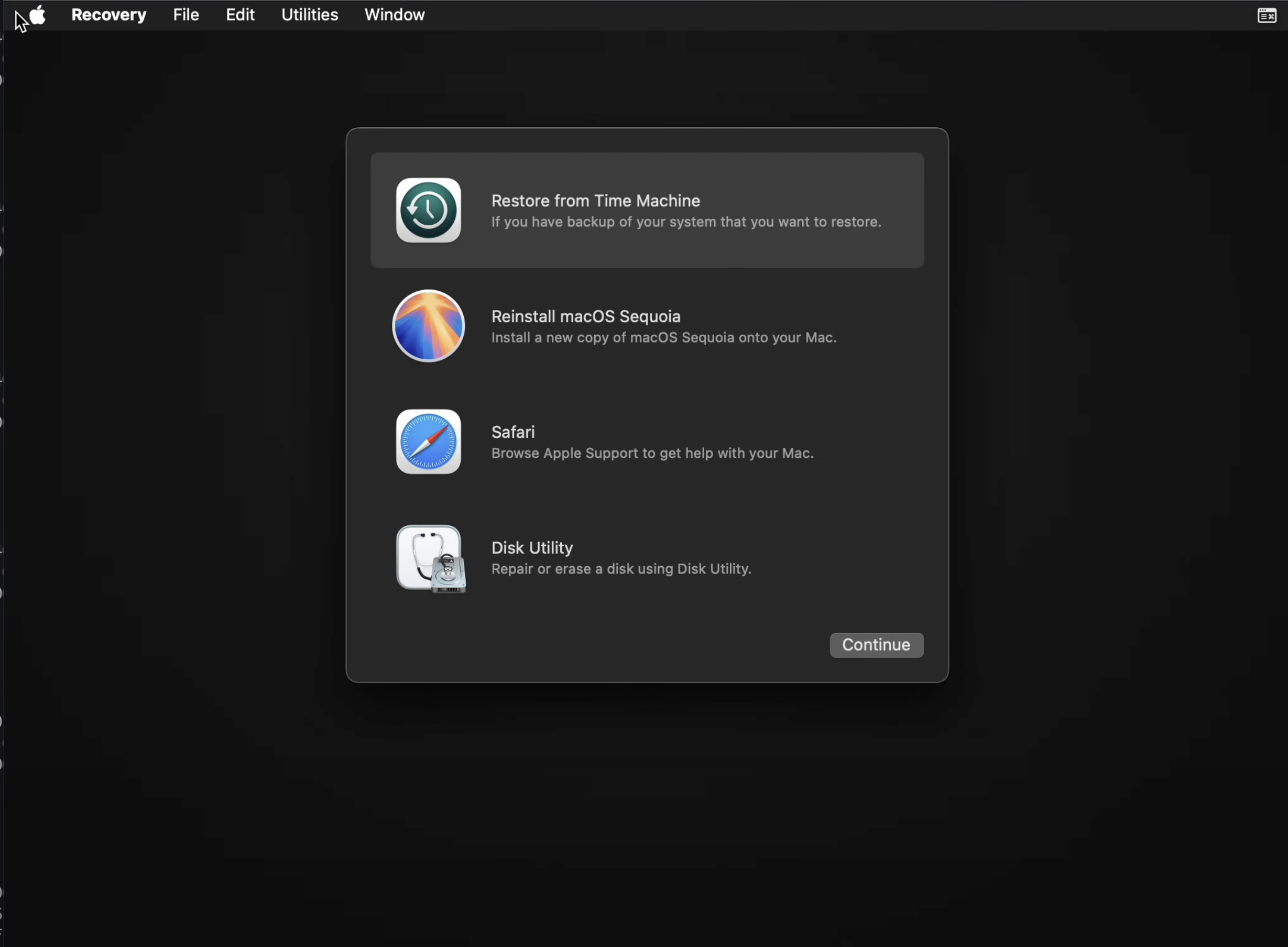This screenshot has width=1288, height=947.
Task: Click the Safari compass icon
Action: [429, 442]
